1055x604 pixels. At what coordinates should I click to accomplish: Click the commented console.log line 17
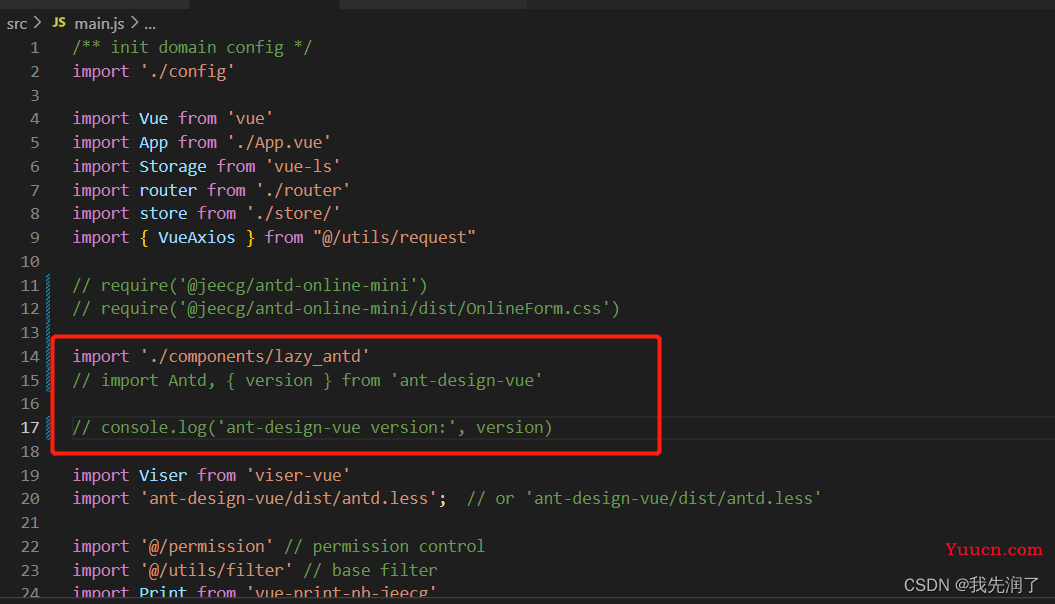coord(312,427)
